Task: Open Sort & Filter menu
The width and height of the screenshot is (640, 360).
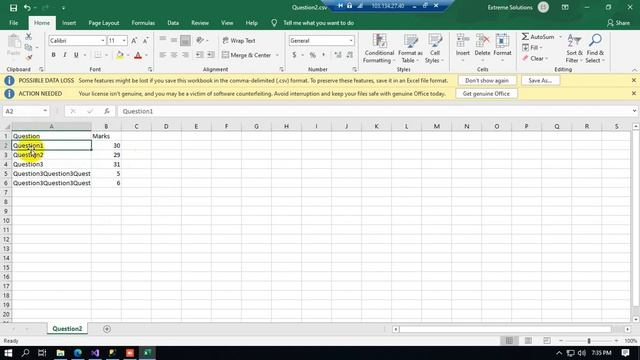Action: pyautogui.click(x=574, y=49)
